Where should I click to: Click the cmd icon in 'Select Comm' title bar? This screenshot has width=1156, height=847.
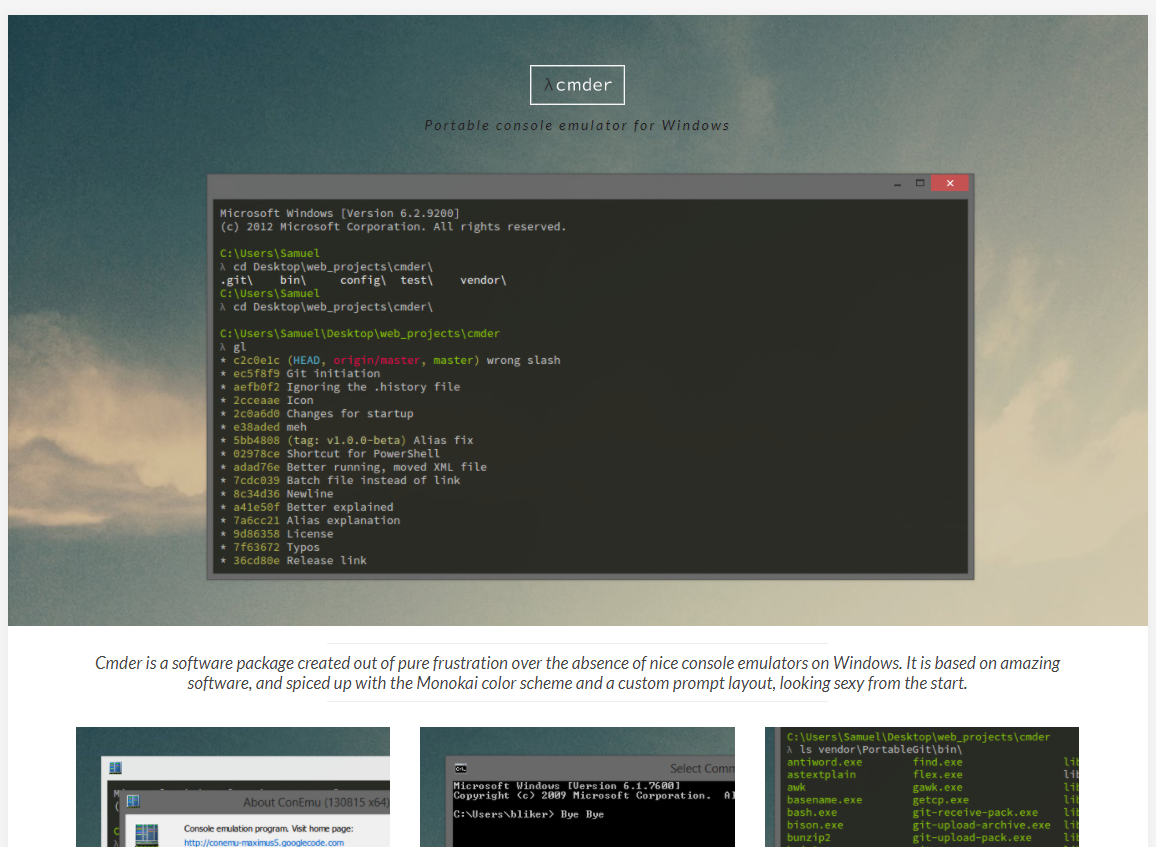click(x=461, y=769)
